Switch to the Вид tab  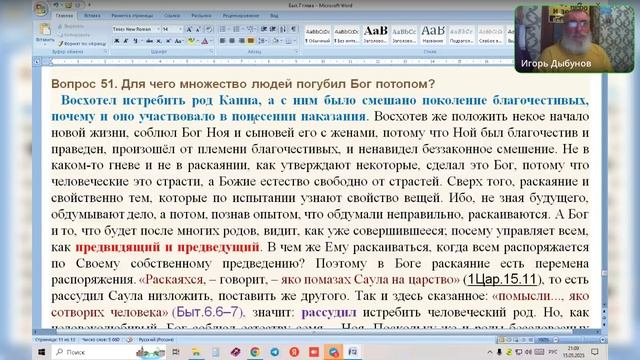coord(274,16)
